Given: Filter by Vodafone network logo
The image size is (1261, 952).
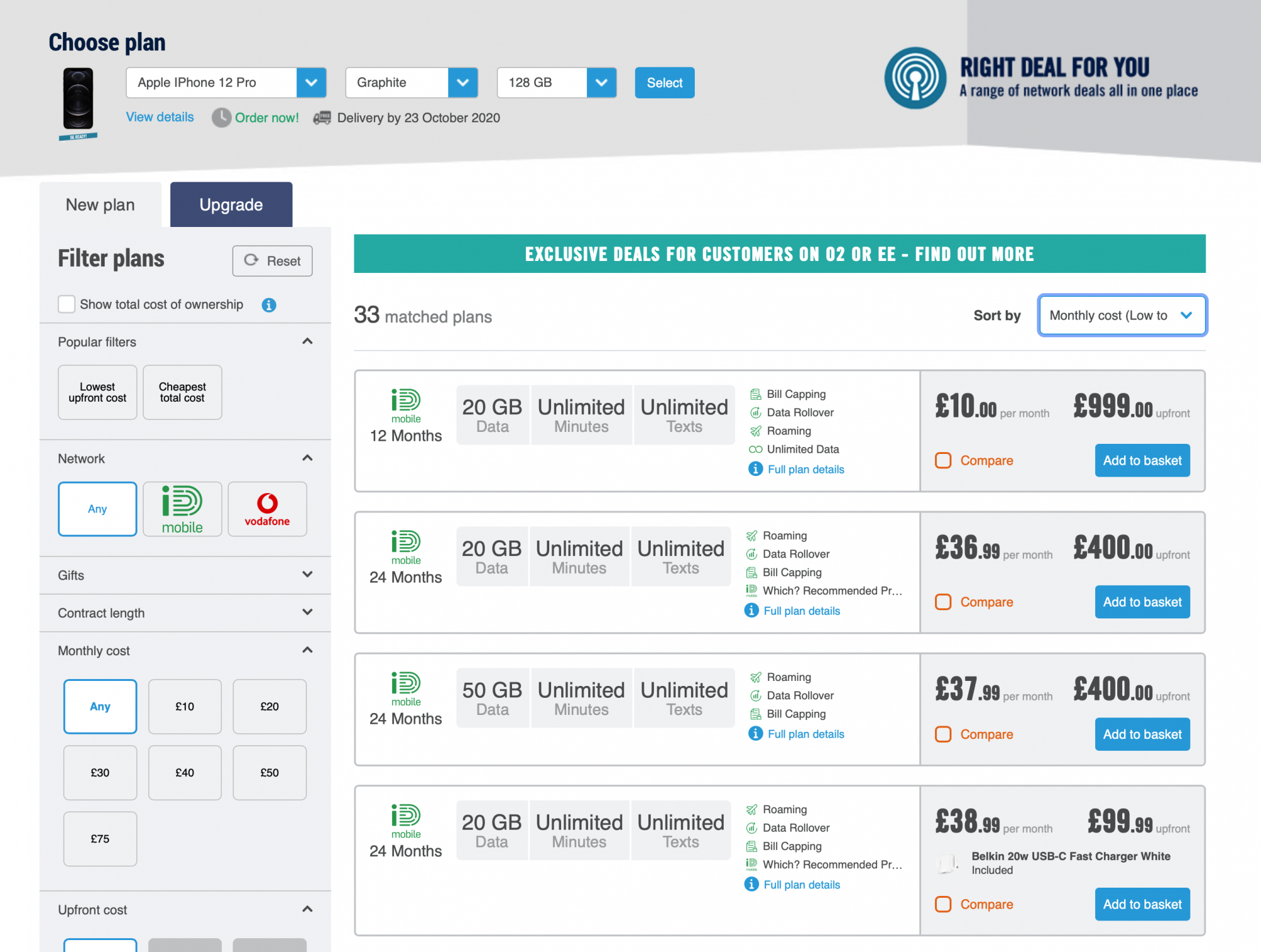Looking at the screenshot, I should point(267,509).
